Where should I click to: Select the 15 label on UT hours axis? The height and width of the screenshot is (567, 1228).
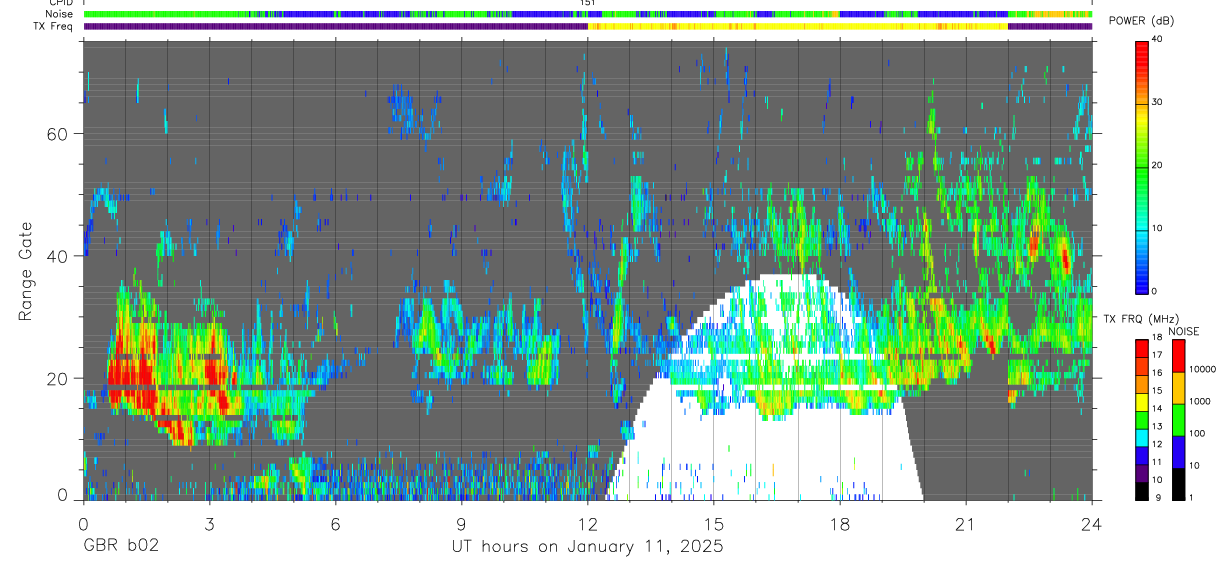(x=713, y=524)
